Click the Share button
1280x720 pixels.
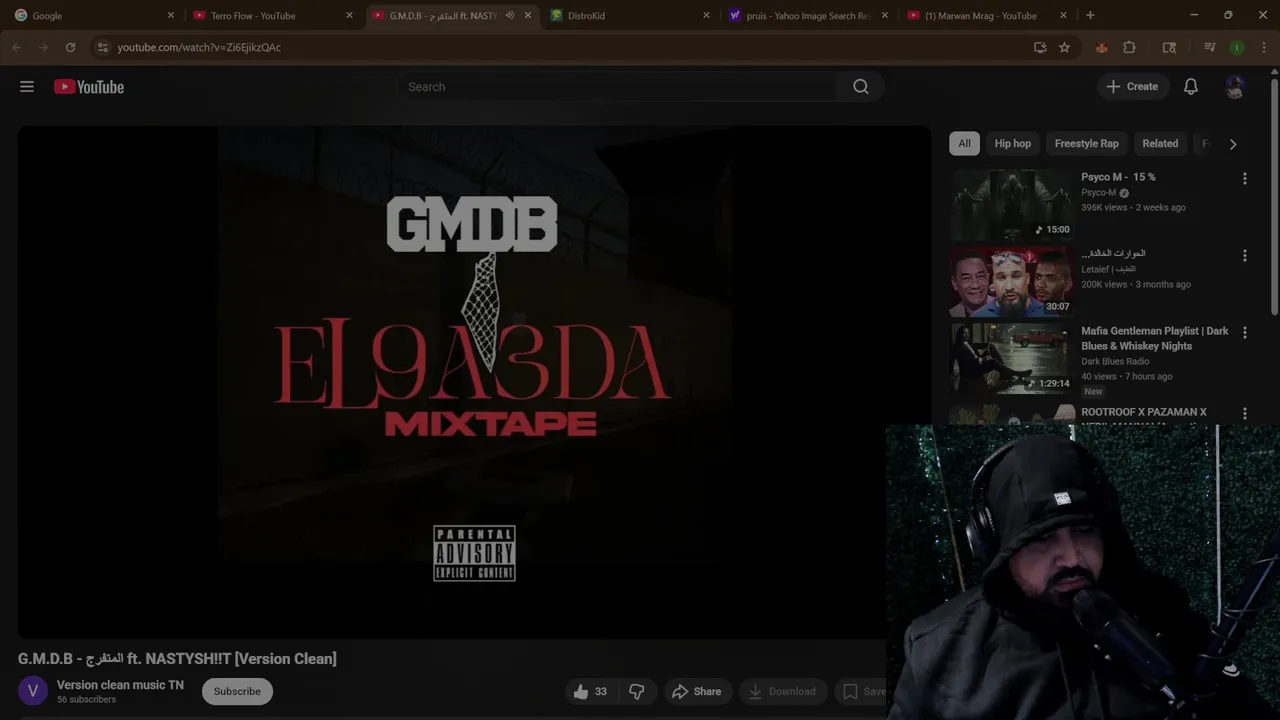[696, 691]
